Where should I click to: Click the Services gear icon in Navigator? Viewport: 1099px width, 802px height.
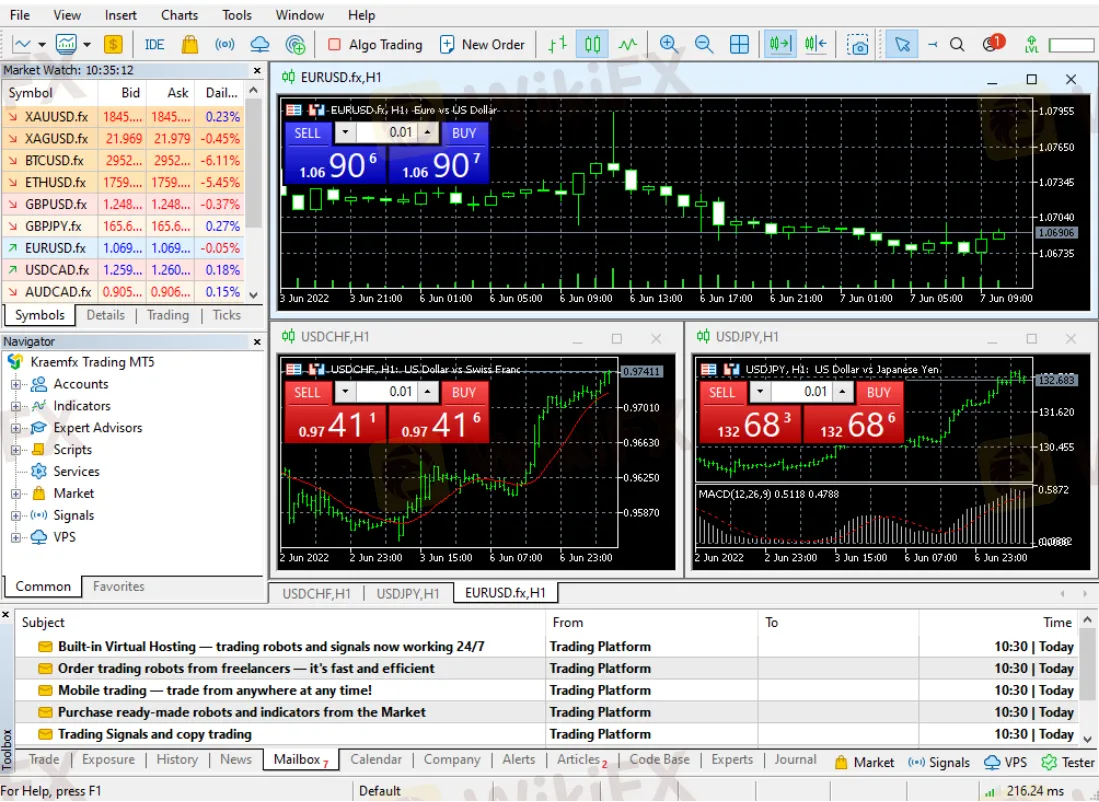pyautogui.click(x=39, y=471)
